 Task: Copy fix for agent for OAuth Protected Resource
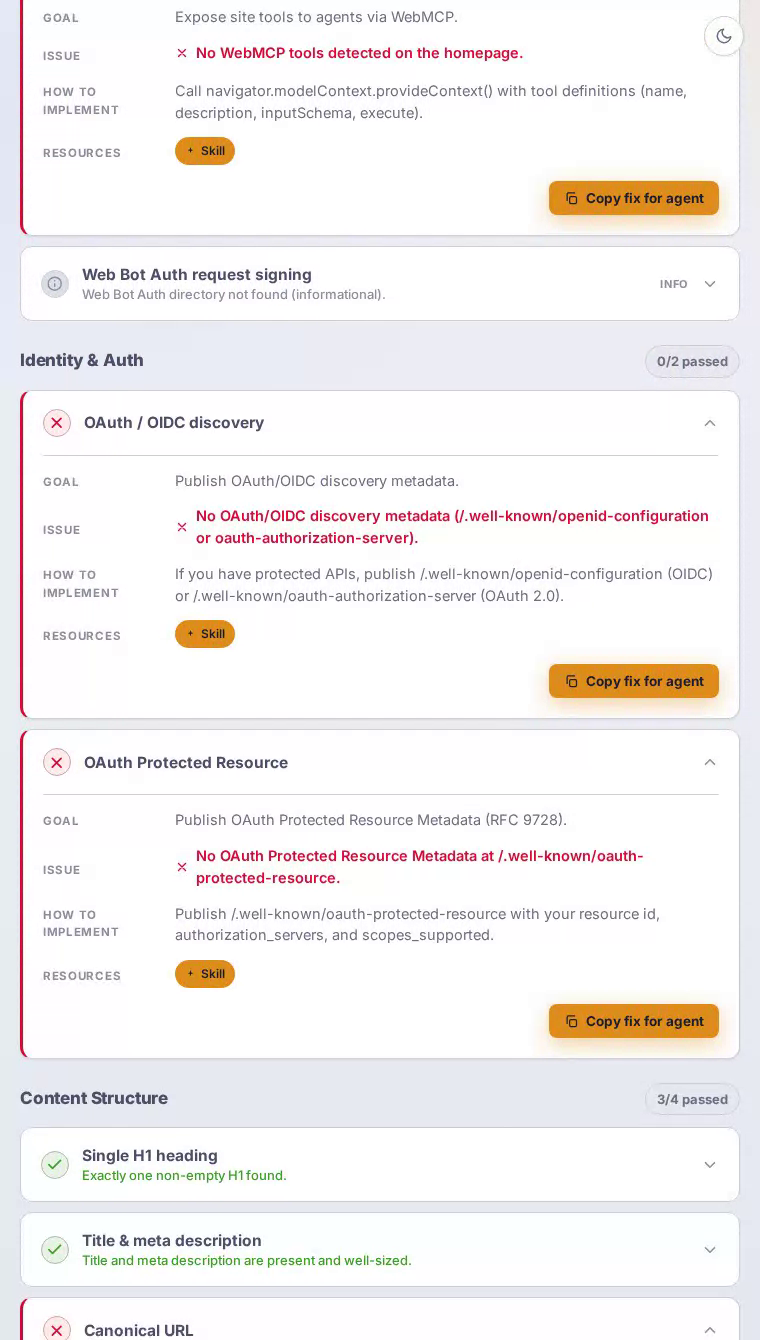634,1021
